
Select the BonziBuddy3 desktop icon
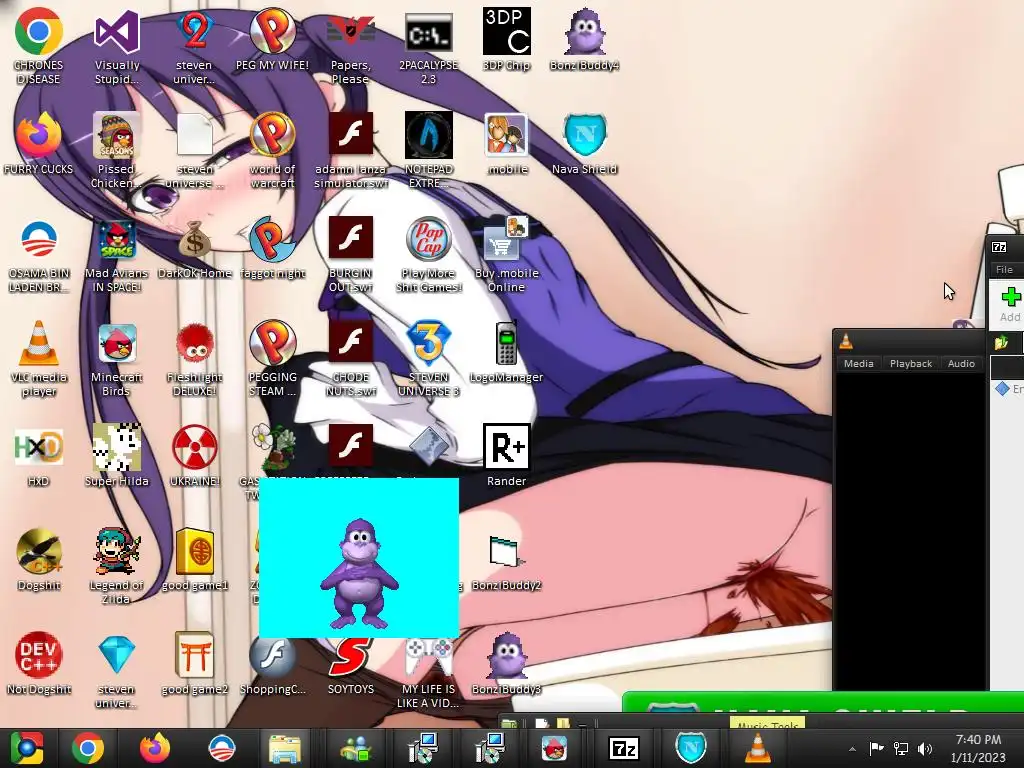[506, 656]
